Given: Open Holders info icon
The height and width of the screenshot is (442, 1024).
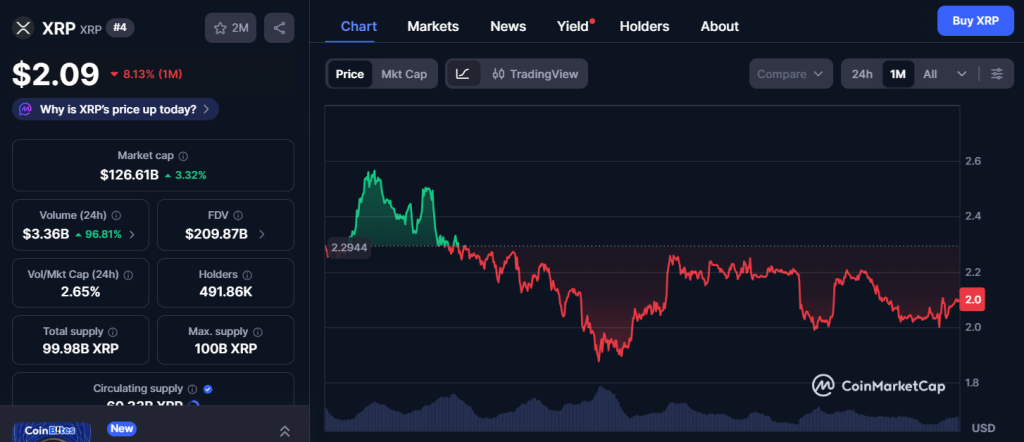Looking at the screenshot, I should (x=248, y=275).
